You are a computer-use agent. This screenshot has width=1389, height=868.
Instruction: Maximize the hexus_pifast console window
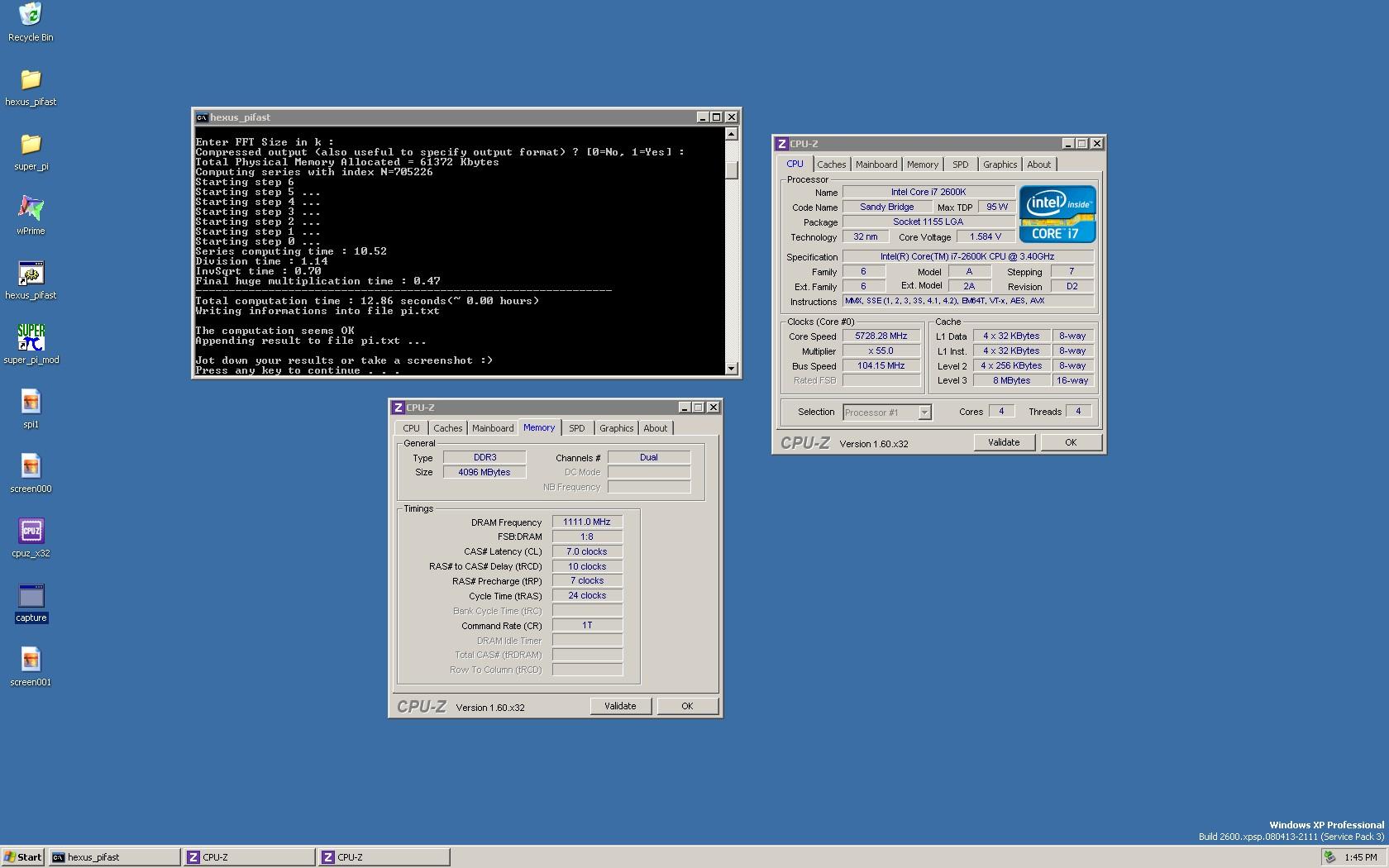pyautogui.click(x=717, y=117)
